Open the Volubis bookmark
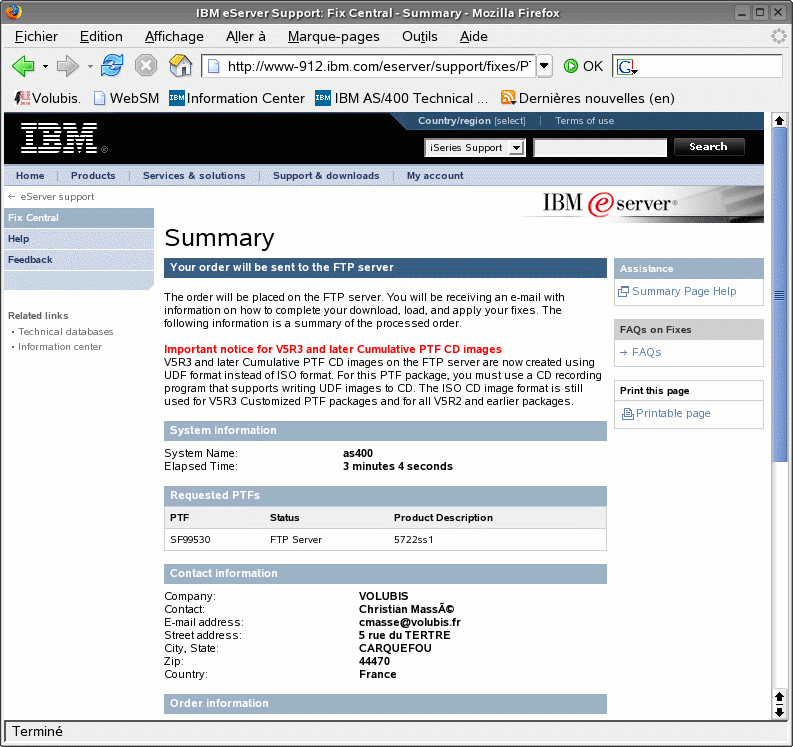Screen dimensions: 793x747 pyautogui.click(x=47, y=98)
